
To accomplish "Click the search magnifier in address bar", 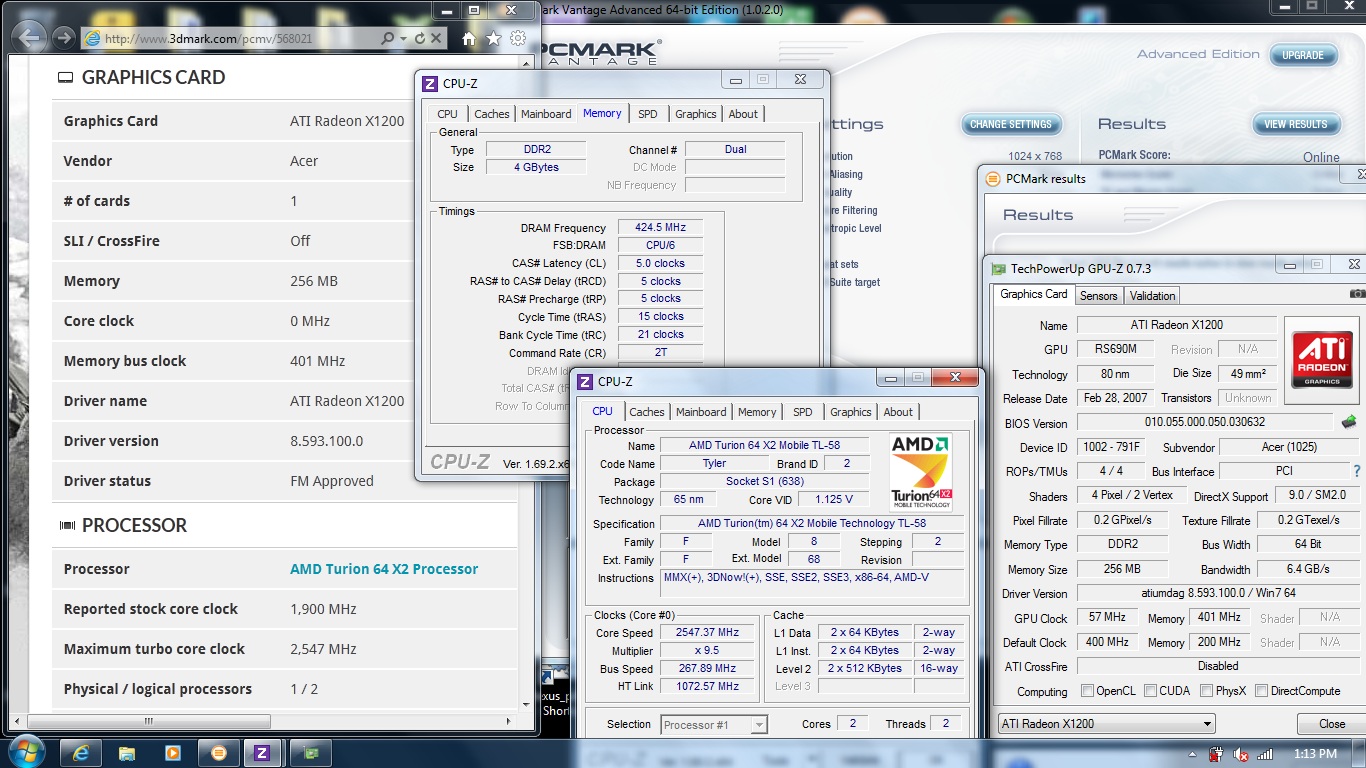I will (x=388, y=38).
